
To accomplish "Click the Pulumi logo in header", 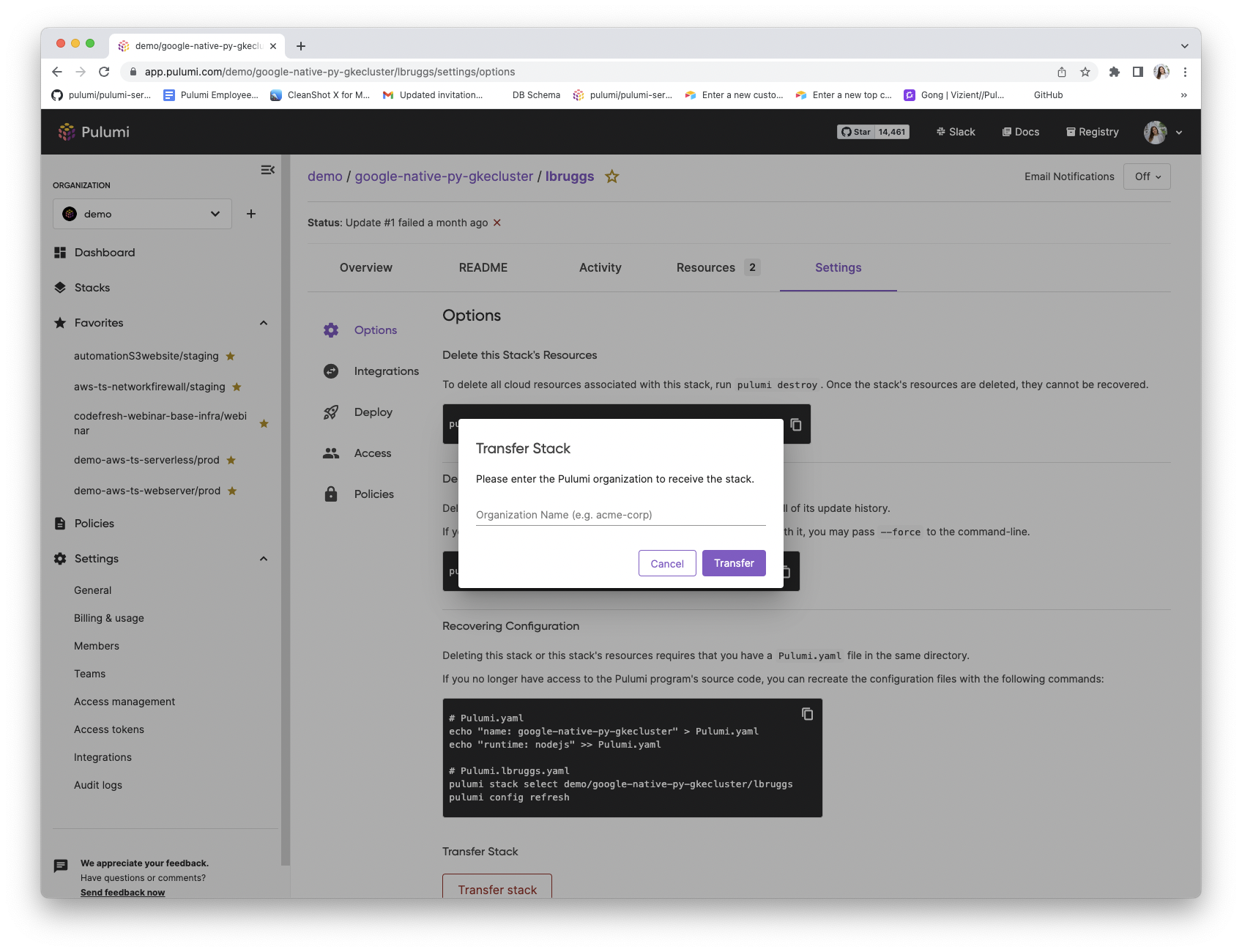I will (x=94, y=132).
